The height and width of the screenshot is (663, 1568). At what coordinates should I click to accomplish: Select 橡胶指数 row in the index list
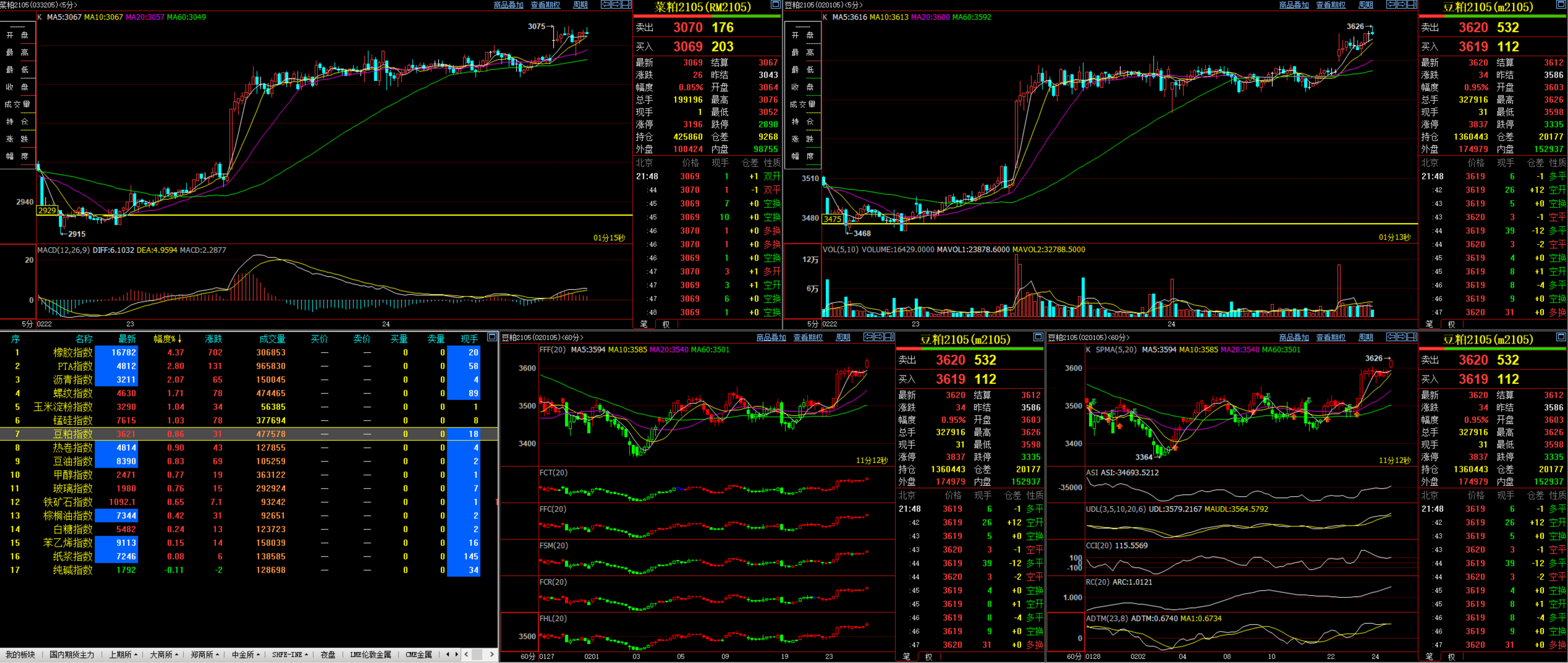click(73, 352)
